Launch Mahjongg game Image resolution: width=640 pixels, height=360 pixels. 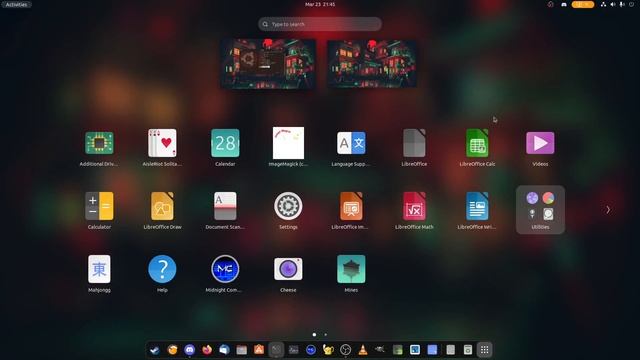[x=99, y=269]
